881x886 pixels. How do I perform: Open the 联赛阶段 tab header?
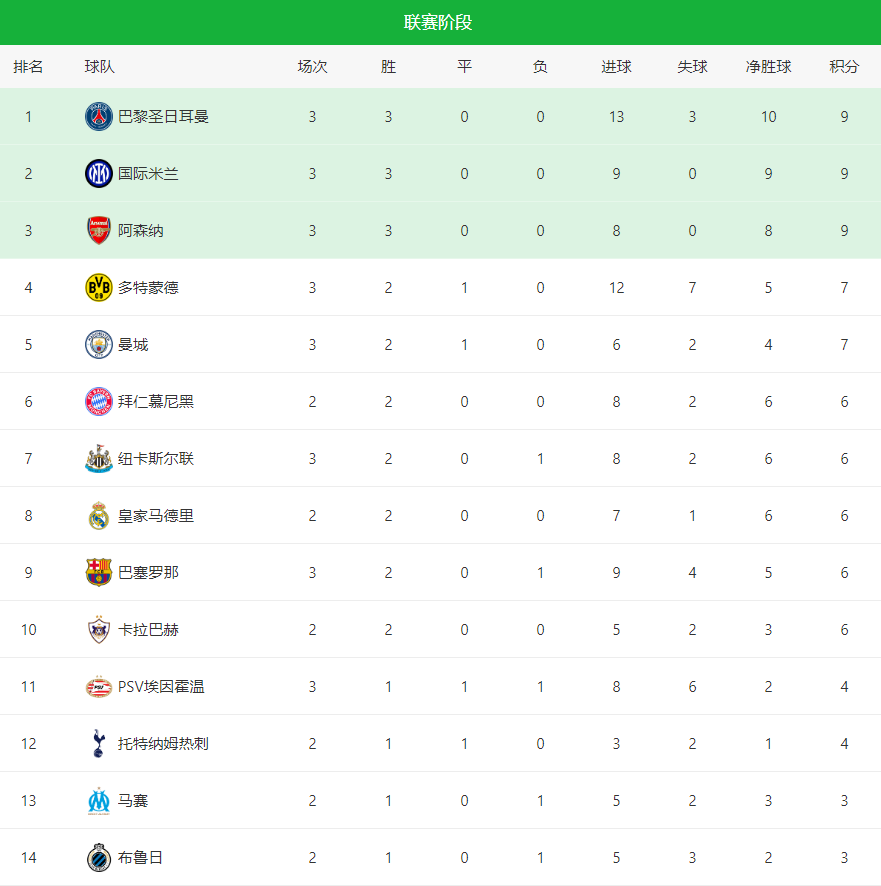coord(438,22)
